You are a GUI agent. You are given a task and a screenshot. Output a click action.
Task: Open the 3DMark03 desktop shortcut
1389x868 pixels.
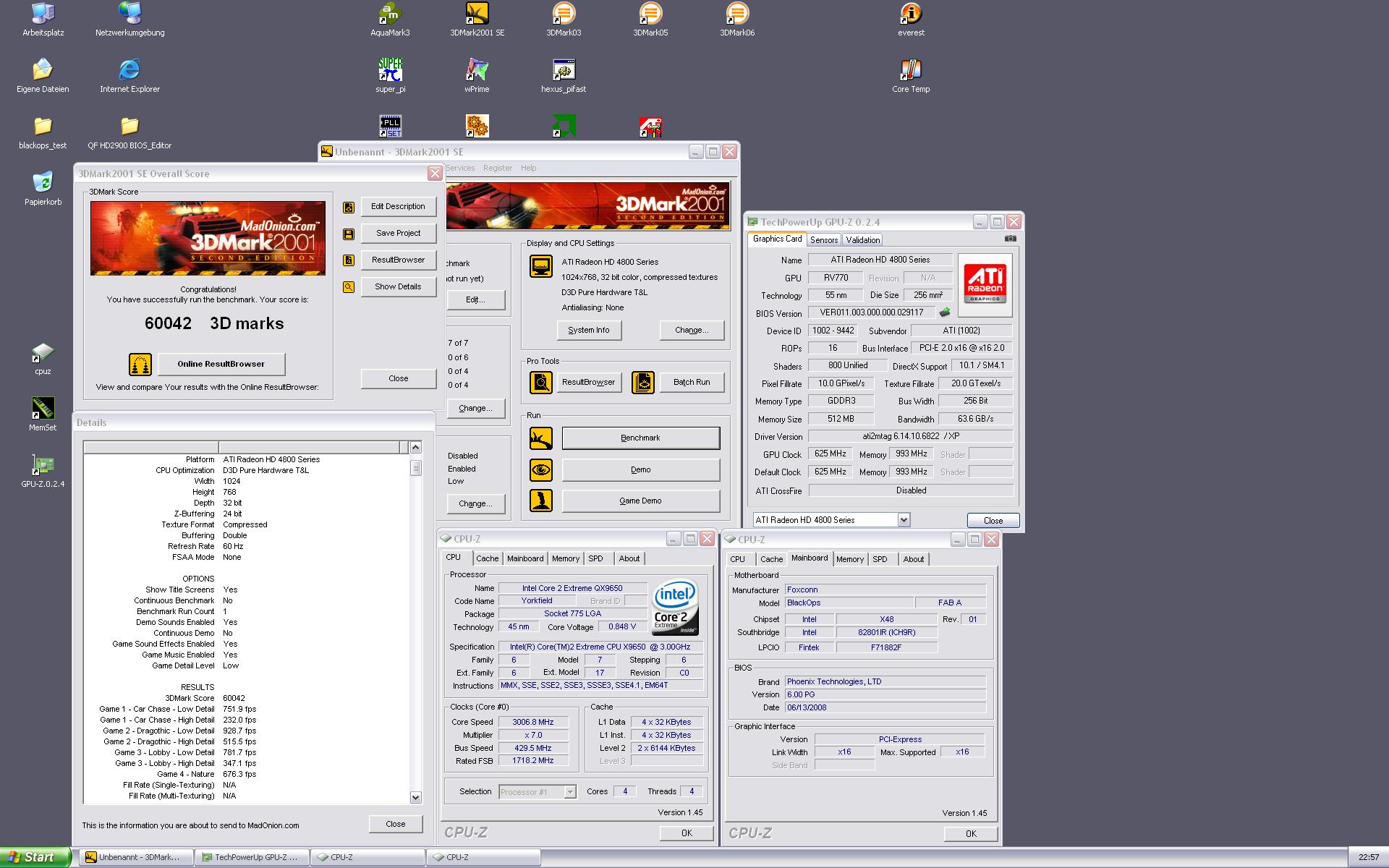pos(564,20)
